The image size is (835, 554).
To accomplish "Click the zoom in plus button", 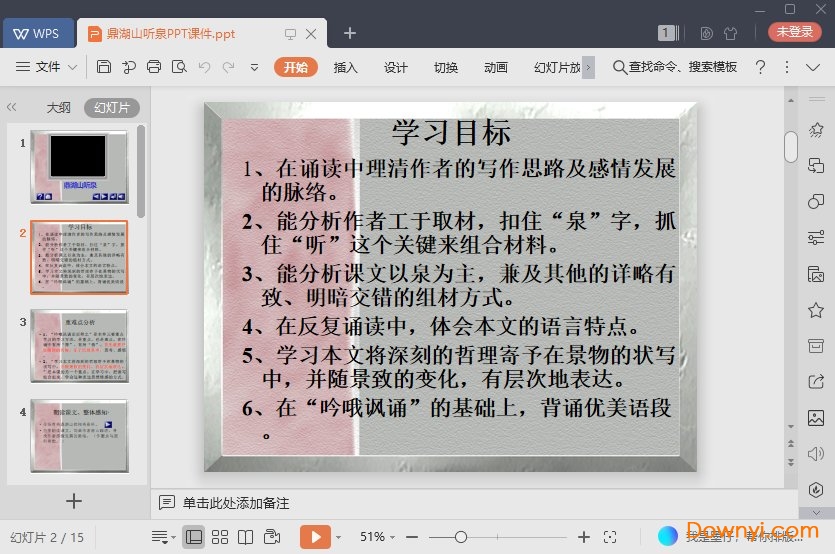I will [x=584, y=537].
